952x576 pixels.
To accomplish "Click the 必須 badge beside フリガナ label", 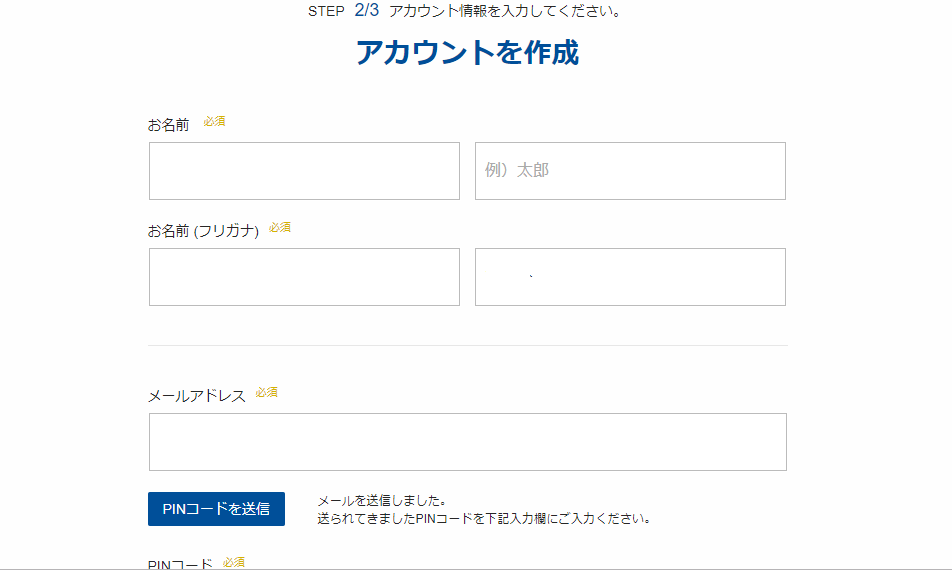I will [x=280, y=228].
